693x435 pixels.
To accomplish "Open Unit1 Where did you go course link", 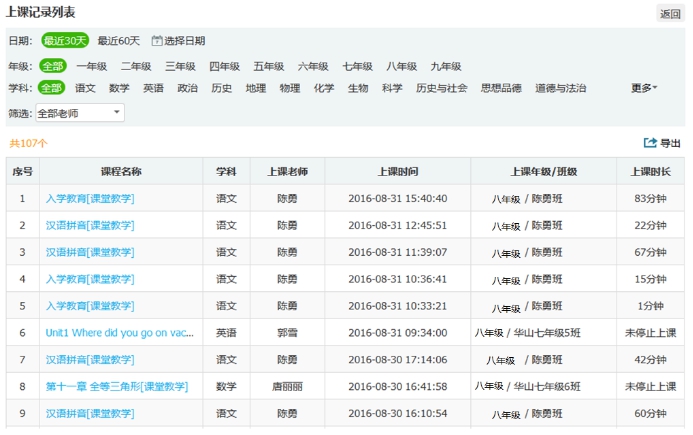I will (120, 333).
